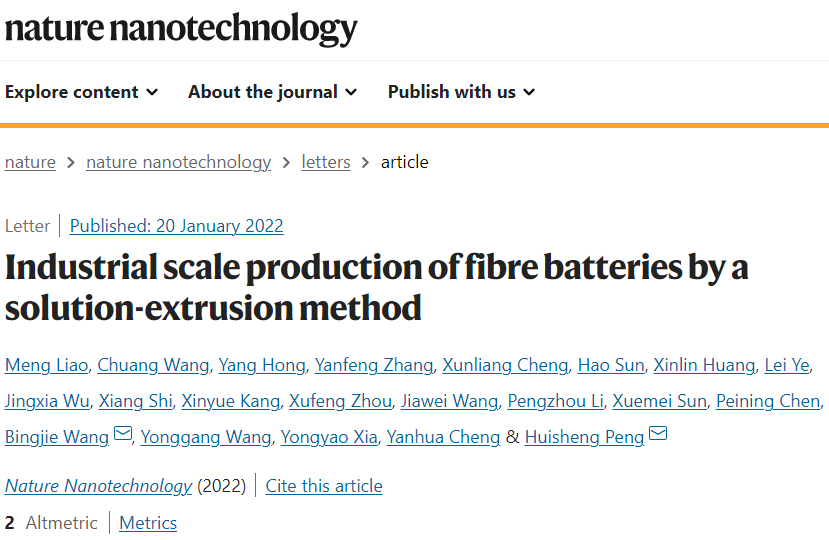Screen dimensions: 829x540
Task: Expand the Explore content dropdown
Action: click(81, 92)
